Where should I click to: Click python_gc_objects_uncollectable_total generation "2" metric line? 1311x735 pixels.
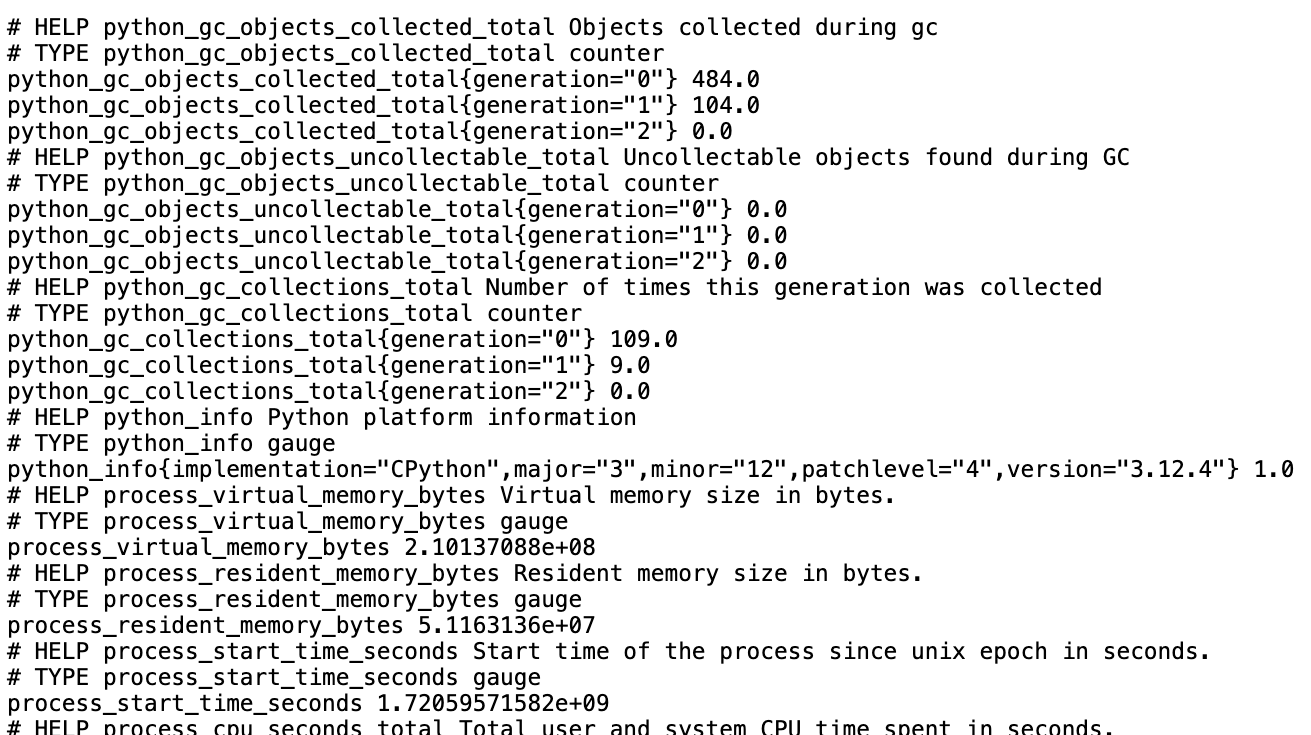click(x=397, y=261)
